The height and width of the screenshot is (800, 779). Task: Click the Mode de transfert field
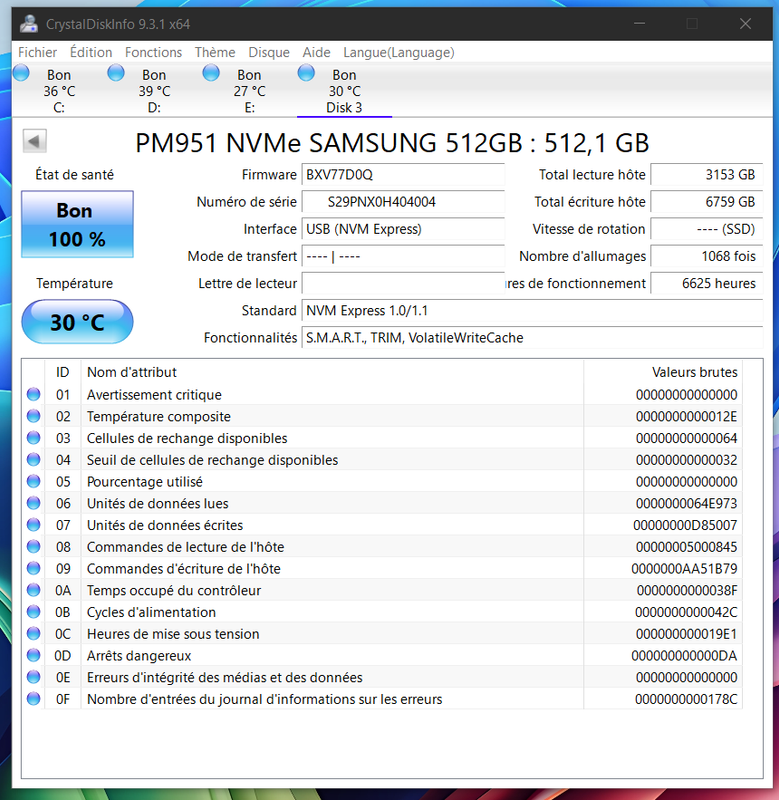point(403,256)
